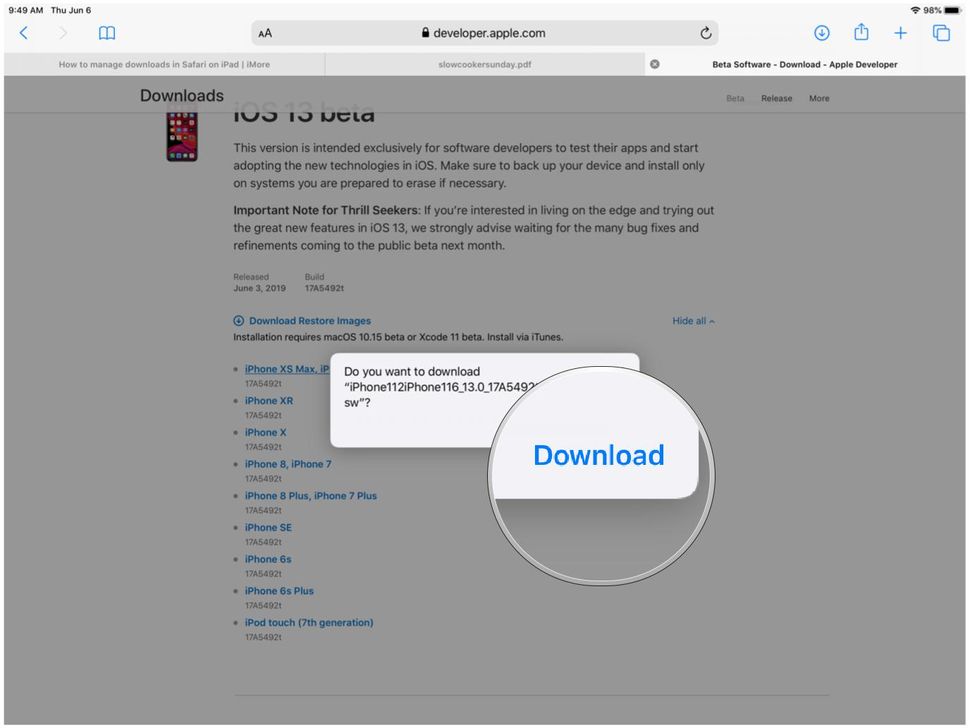Tap the AA text size icon

tap(264, 32)
